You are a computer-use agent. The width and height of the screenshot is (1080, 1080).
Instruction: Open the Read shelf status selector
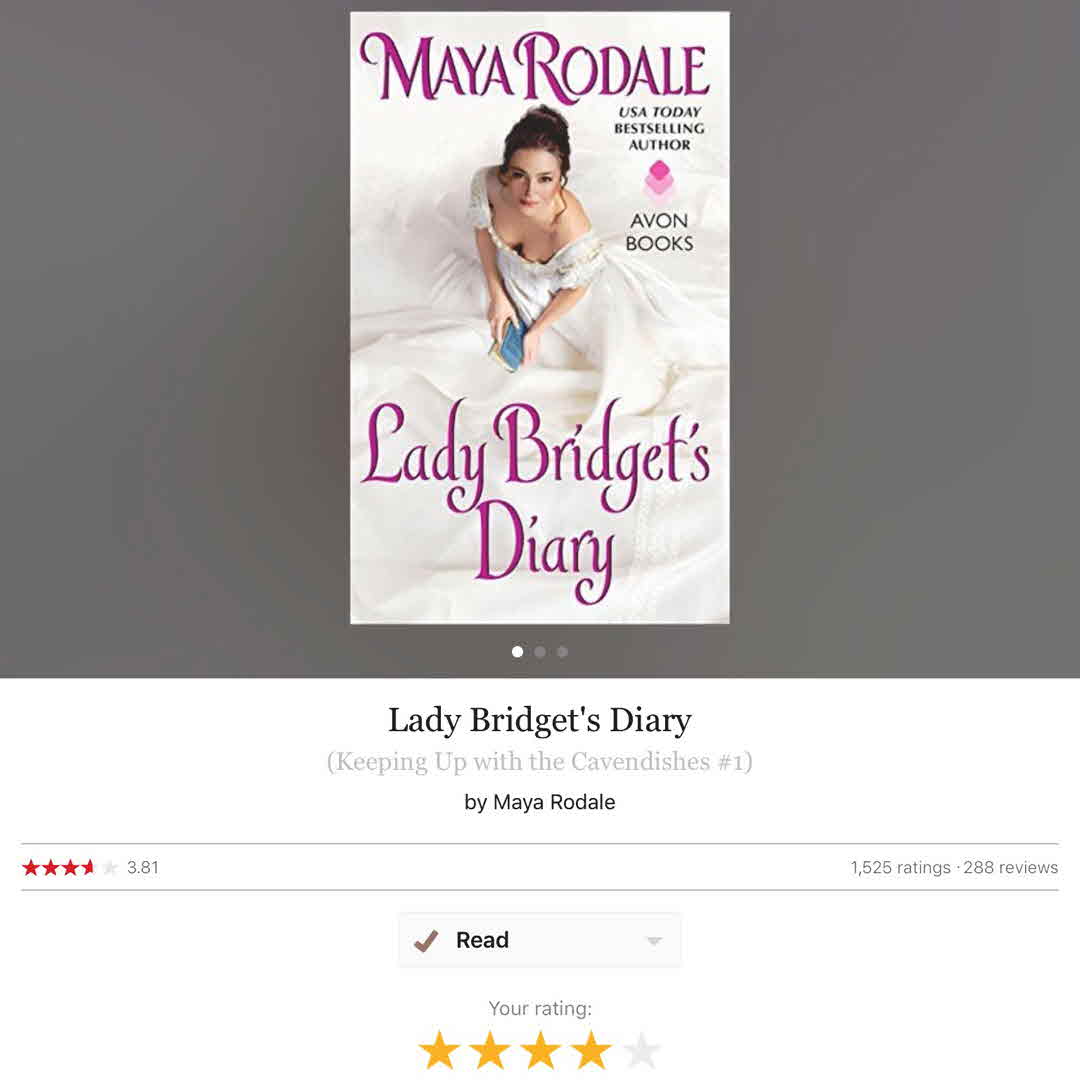[539, 940]
